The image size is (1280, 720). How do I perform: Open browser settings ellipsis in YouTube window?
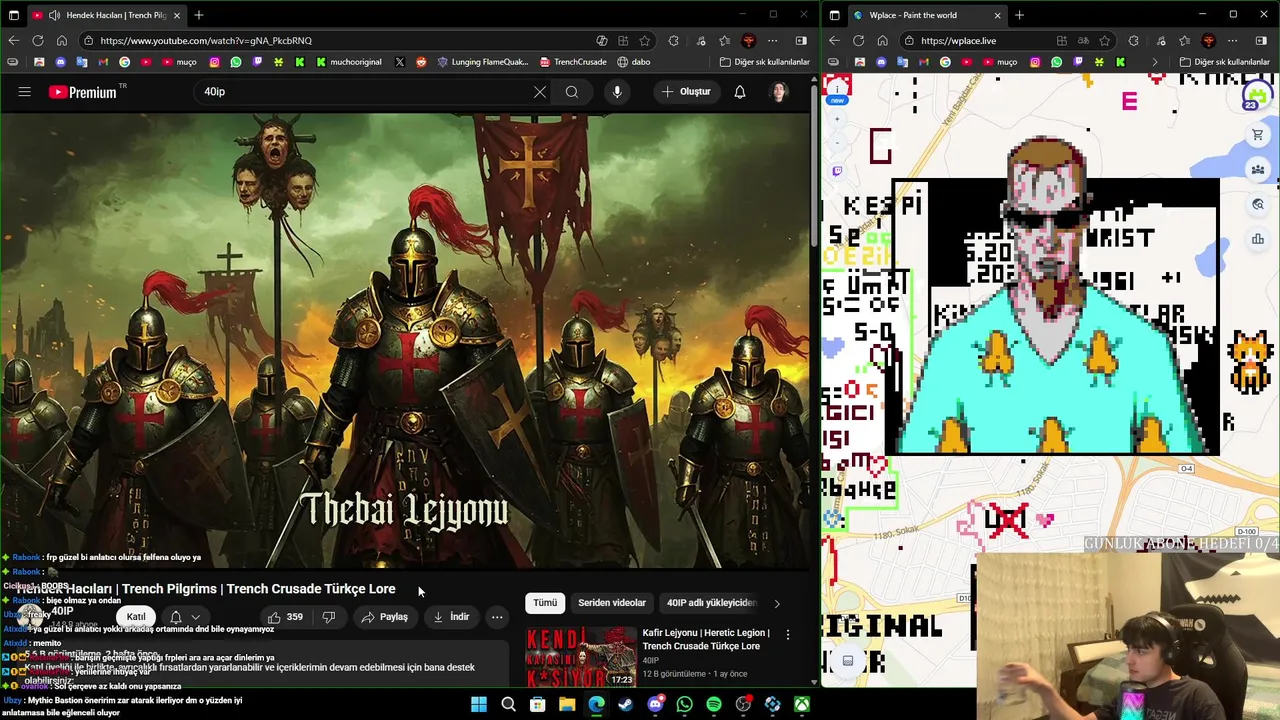(x=772, y=41)
